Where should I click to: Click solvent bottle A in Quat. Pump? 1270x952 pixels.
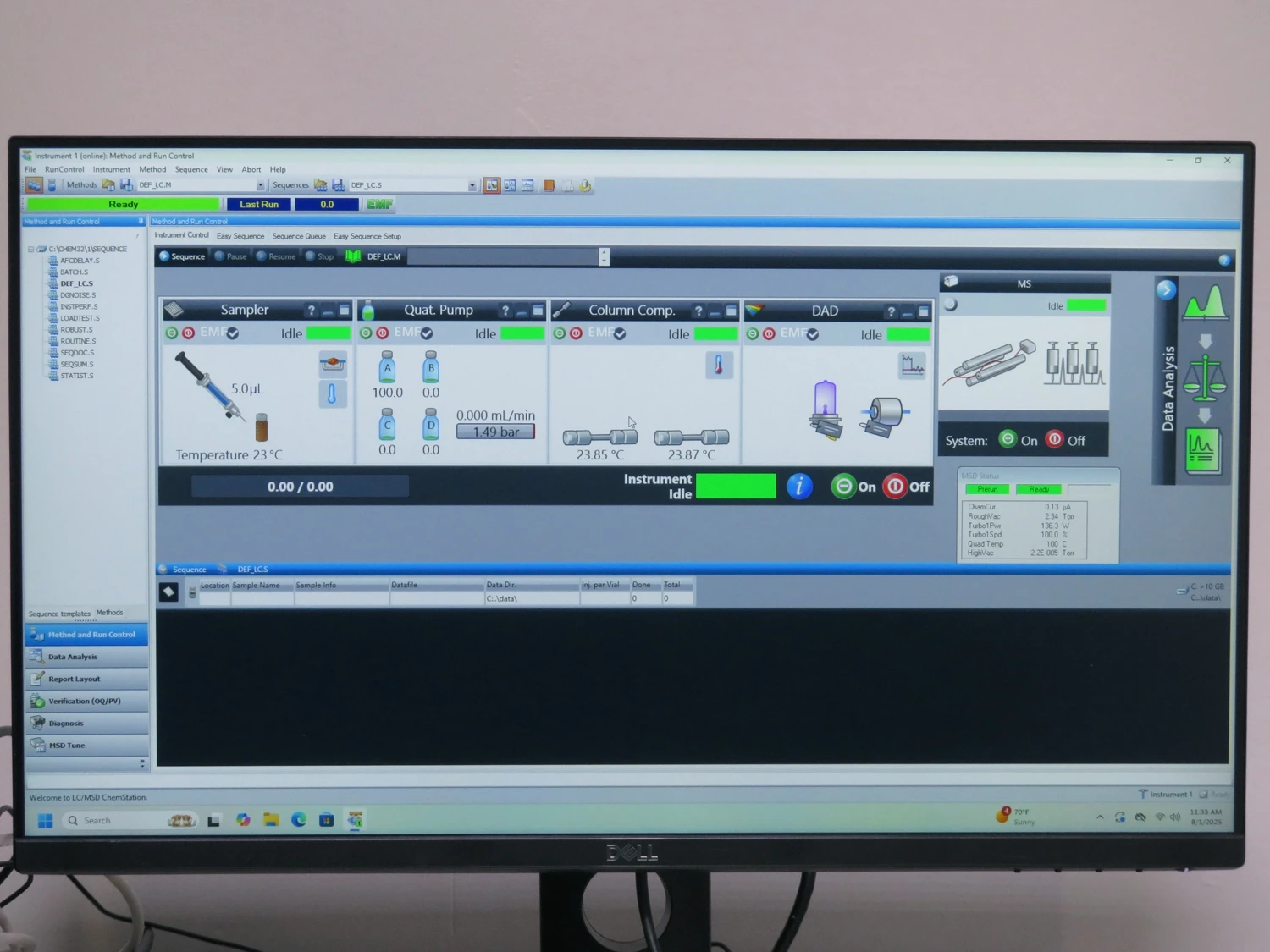tap(387, 367)
